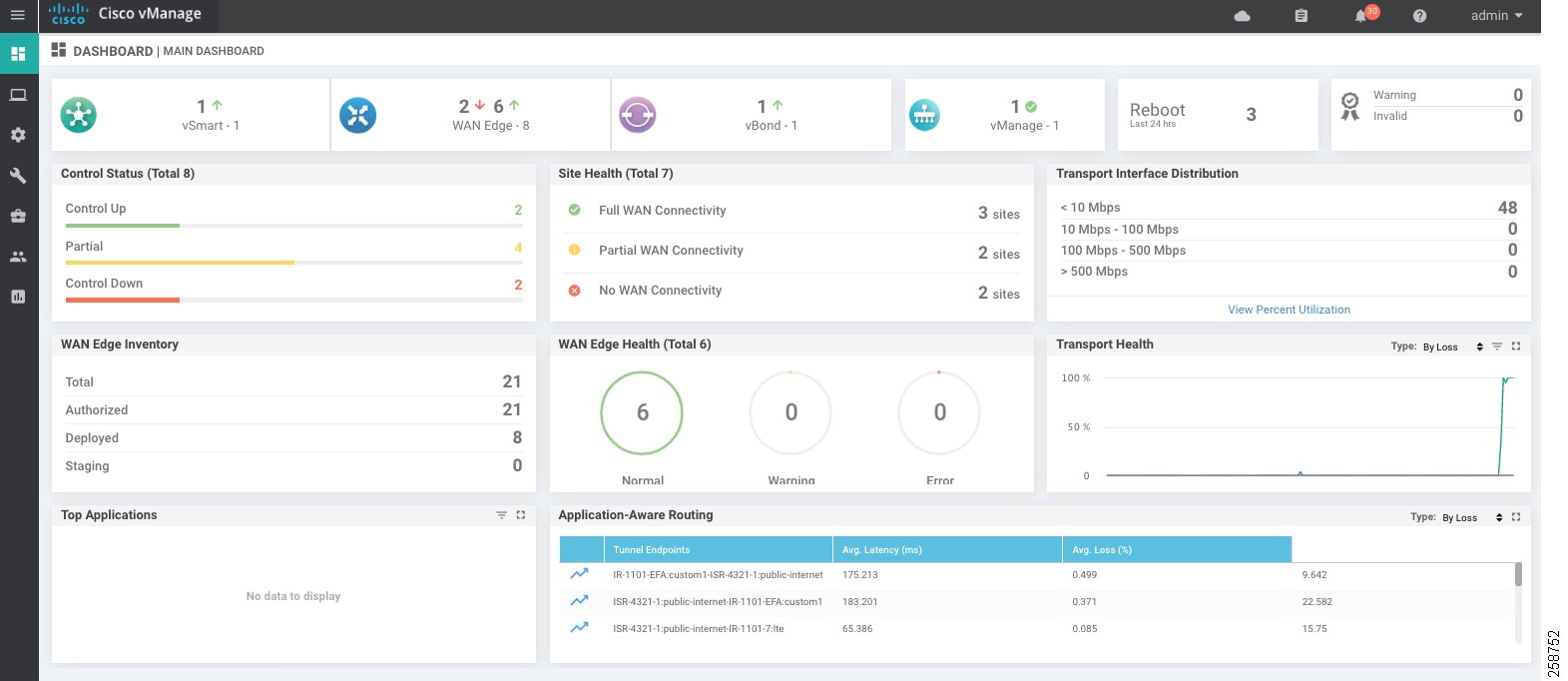Open No WAN Connectivity 2 sites
This screenshot has width=1568, height=681.
click(x=999, y=293)
